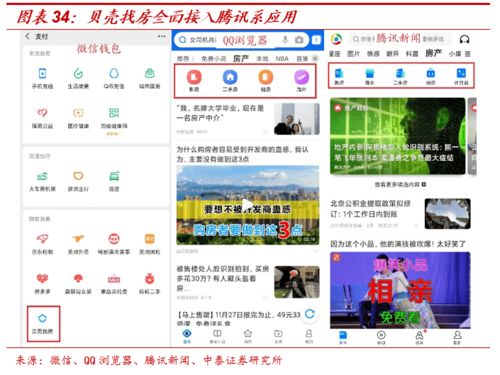This screenshot has width=500, height=375.
Task: Expand Tencent News channel list menu
Action: click(468, 54)
